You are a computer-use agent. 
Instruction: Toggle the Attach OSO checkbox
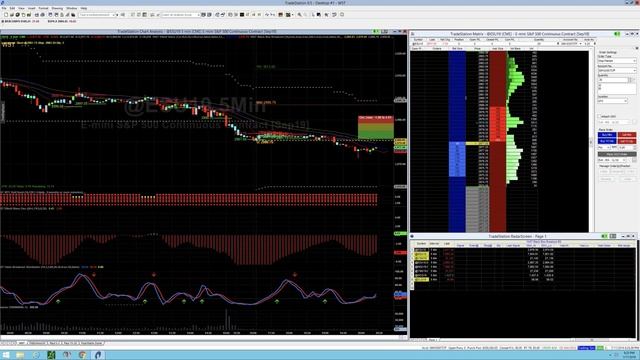click(600, 116)
